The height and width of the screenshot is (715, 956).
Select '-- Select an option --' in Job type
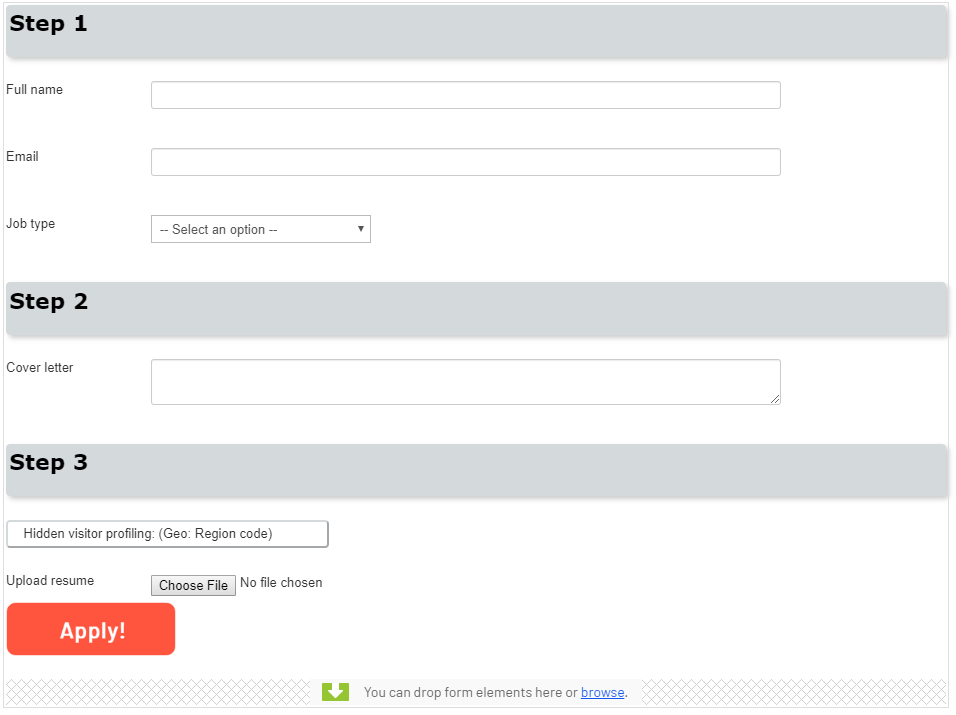pyautogui.click(x=260, y=229)
